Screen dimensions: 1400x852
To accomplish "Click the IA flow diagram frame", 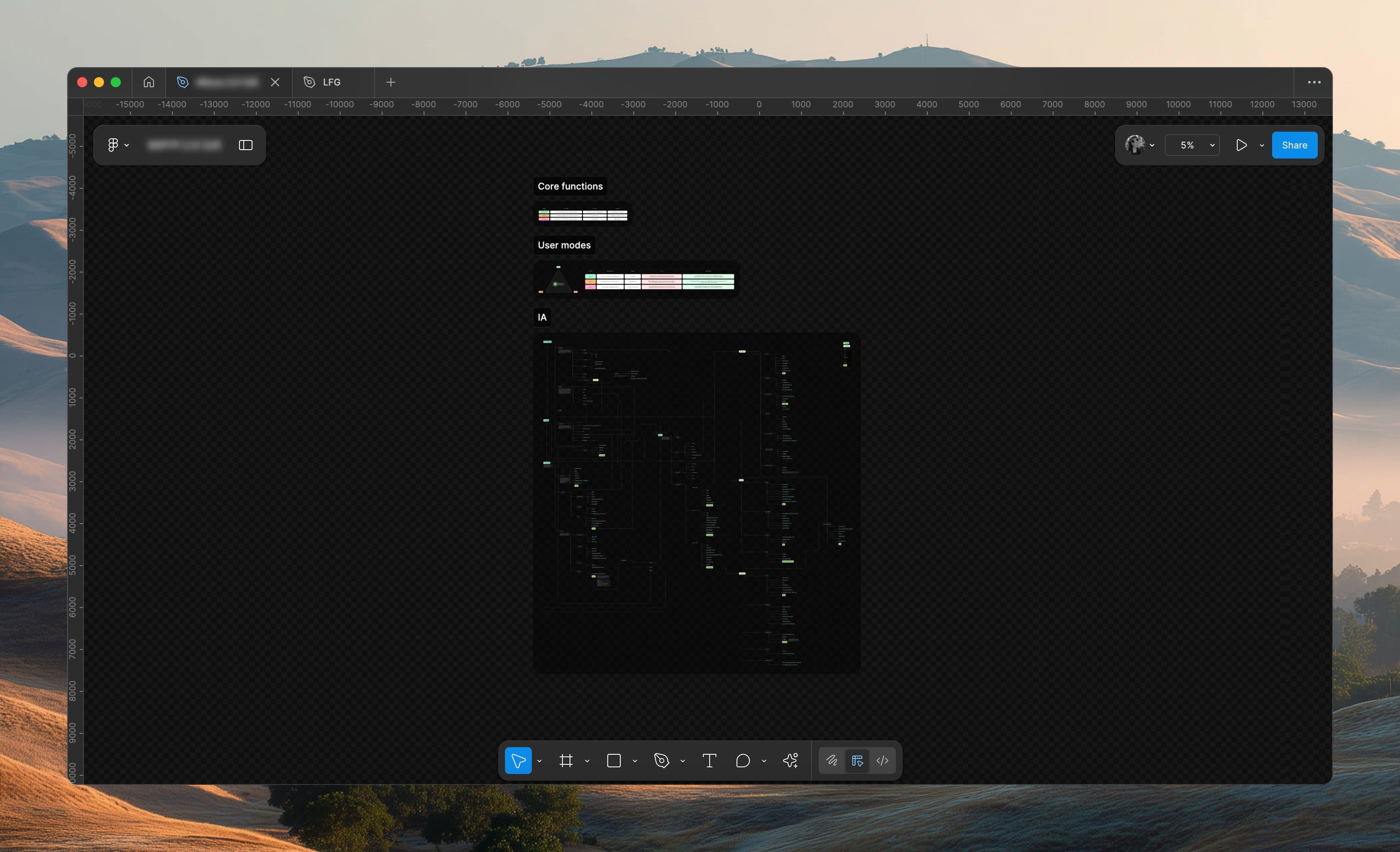I will click(x=697, y=503).
